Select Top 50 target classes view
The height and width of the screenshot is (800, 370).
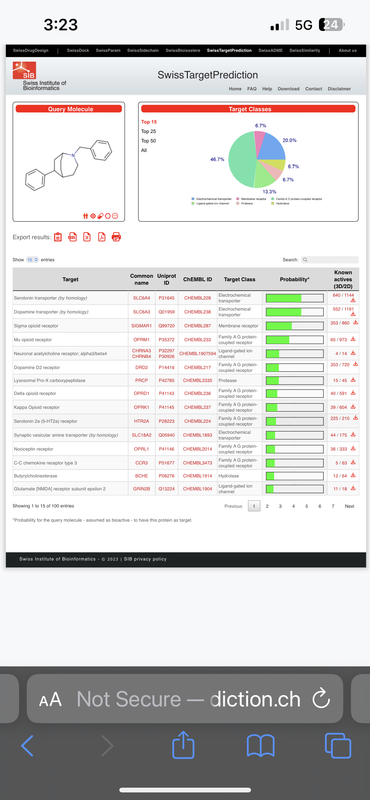(149, 141)
